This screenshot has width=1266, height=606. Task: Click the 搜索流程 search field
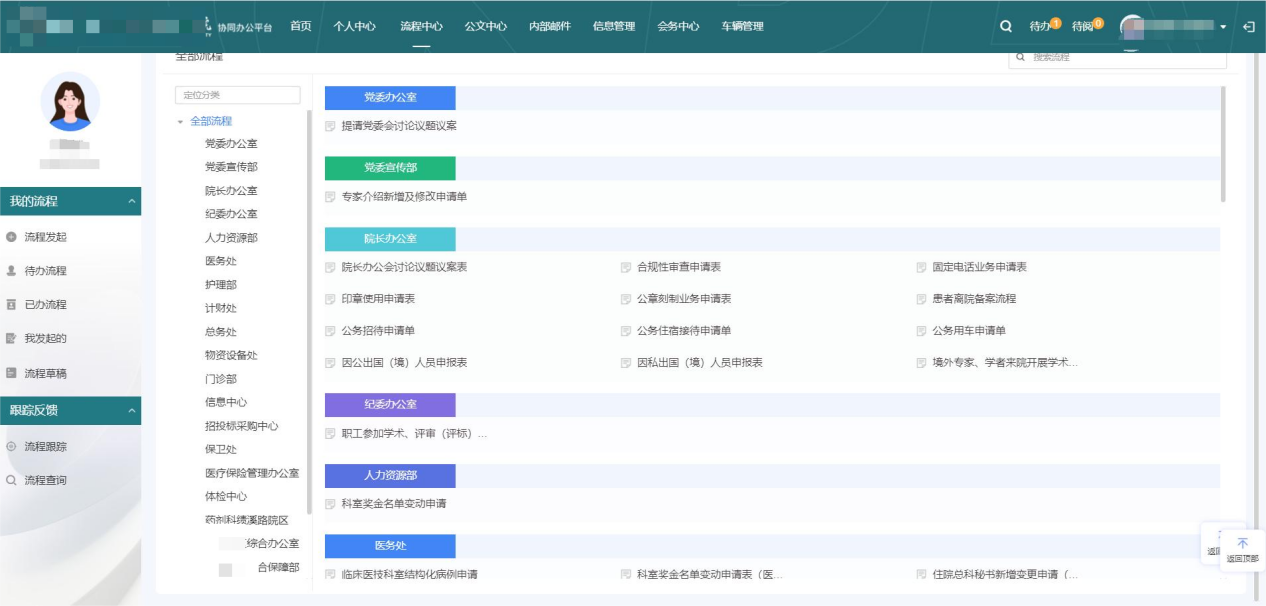[1117, 57]
